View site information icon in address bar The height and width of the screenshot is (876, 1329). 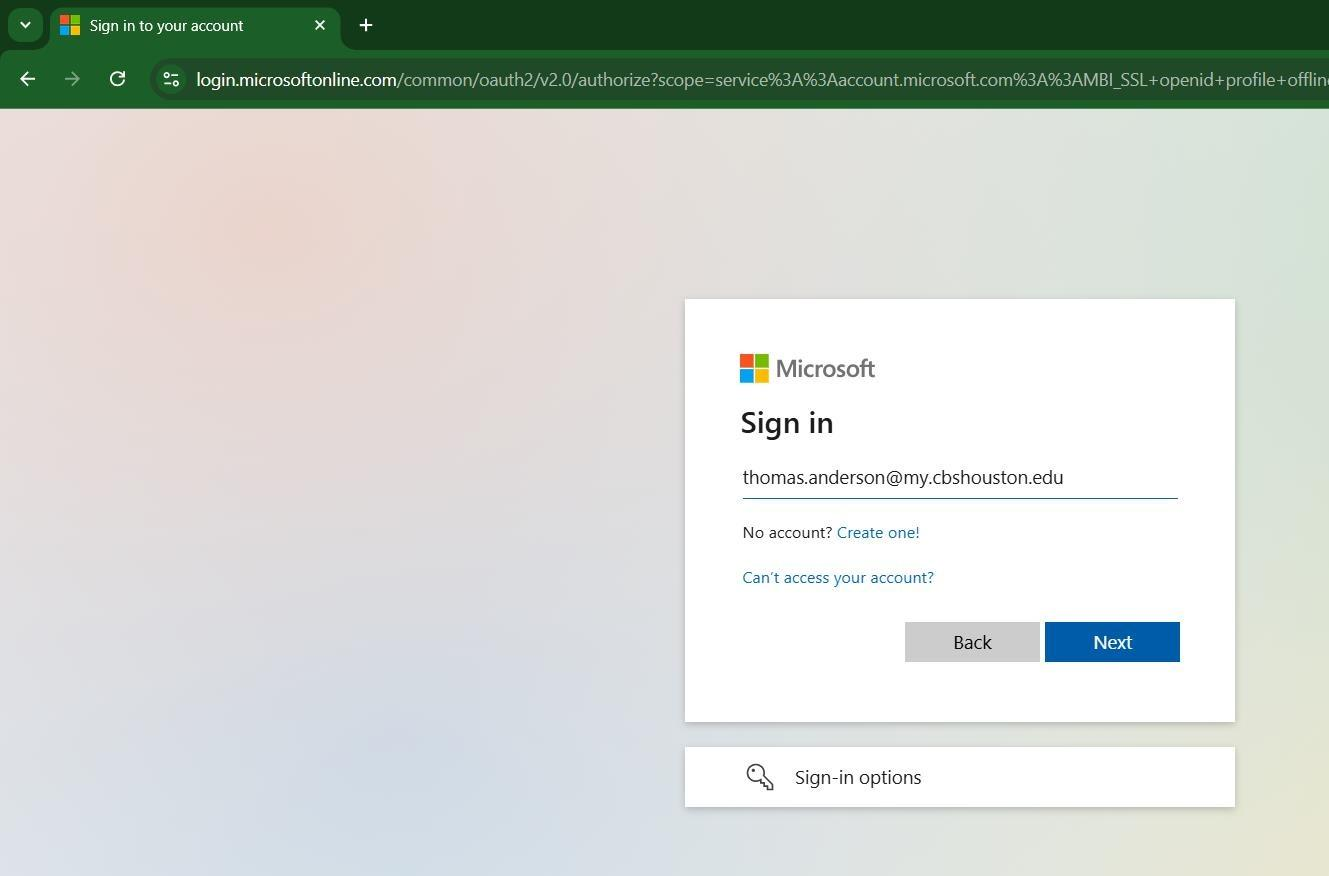coord(171,79)
